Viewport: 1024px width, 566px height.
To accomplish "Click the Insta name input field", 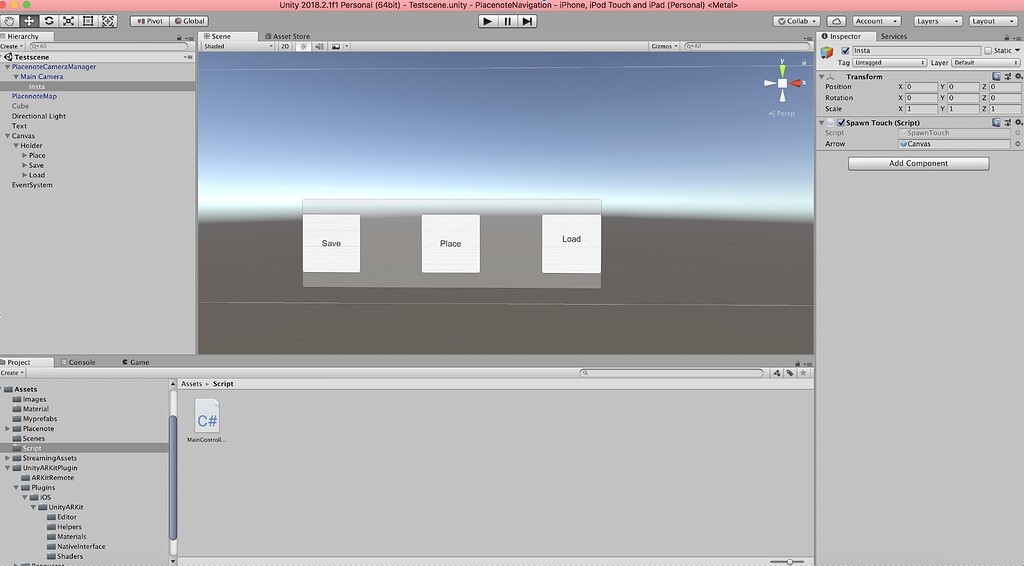I will pyautogui.click(x=916, y=50).
